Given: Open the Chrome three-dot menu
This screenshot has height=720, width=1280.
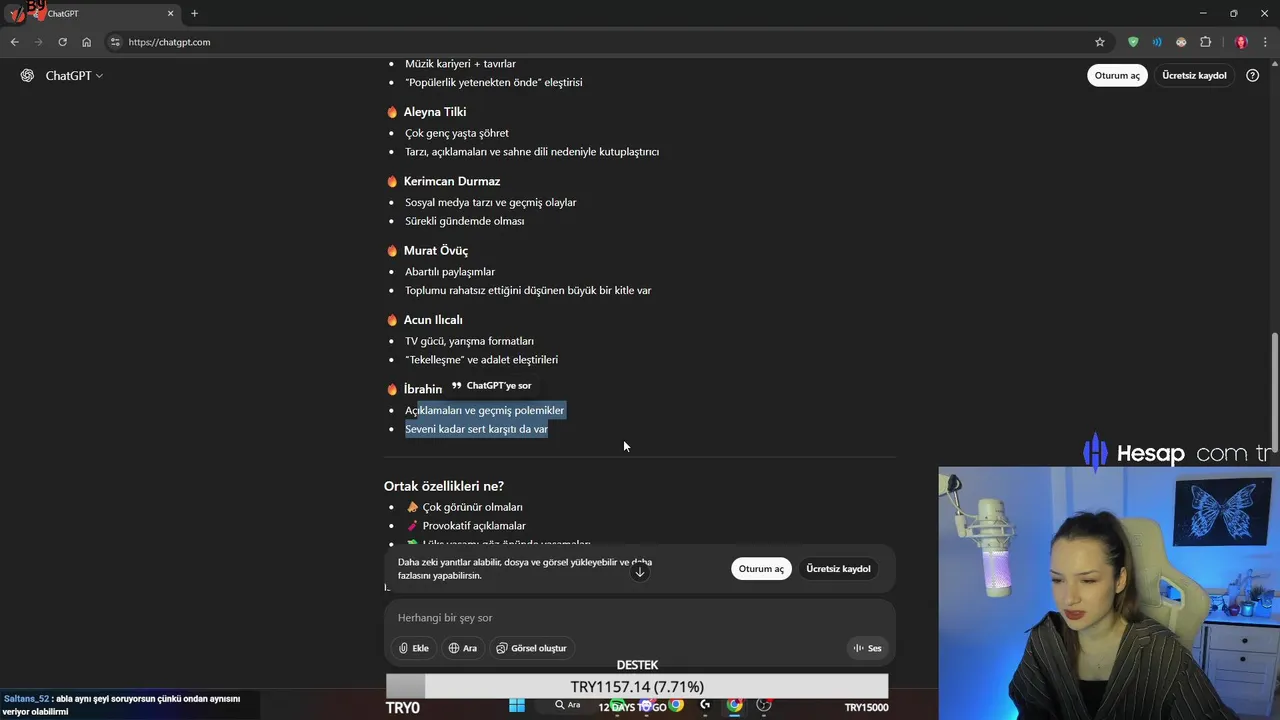Looking at the screenshot, I should (x=1265, y=42).
